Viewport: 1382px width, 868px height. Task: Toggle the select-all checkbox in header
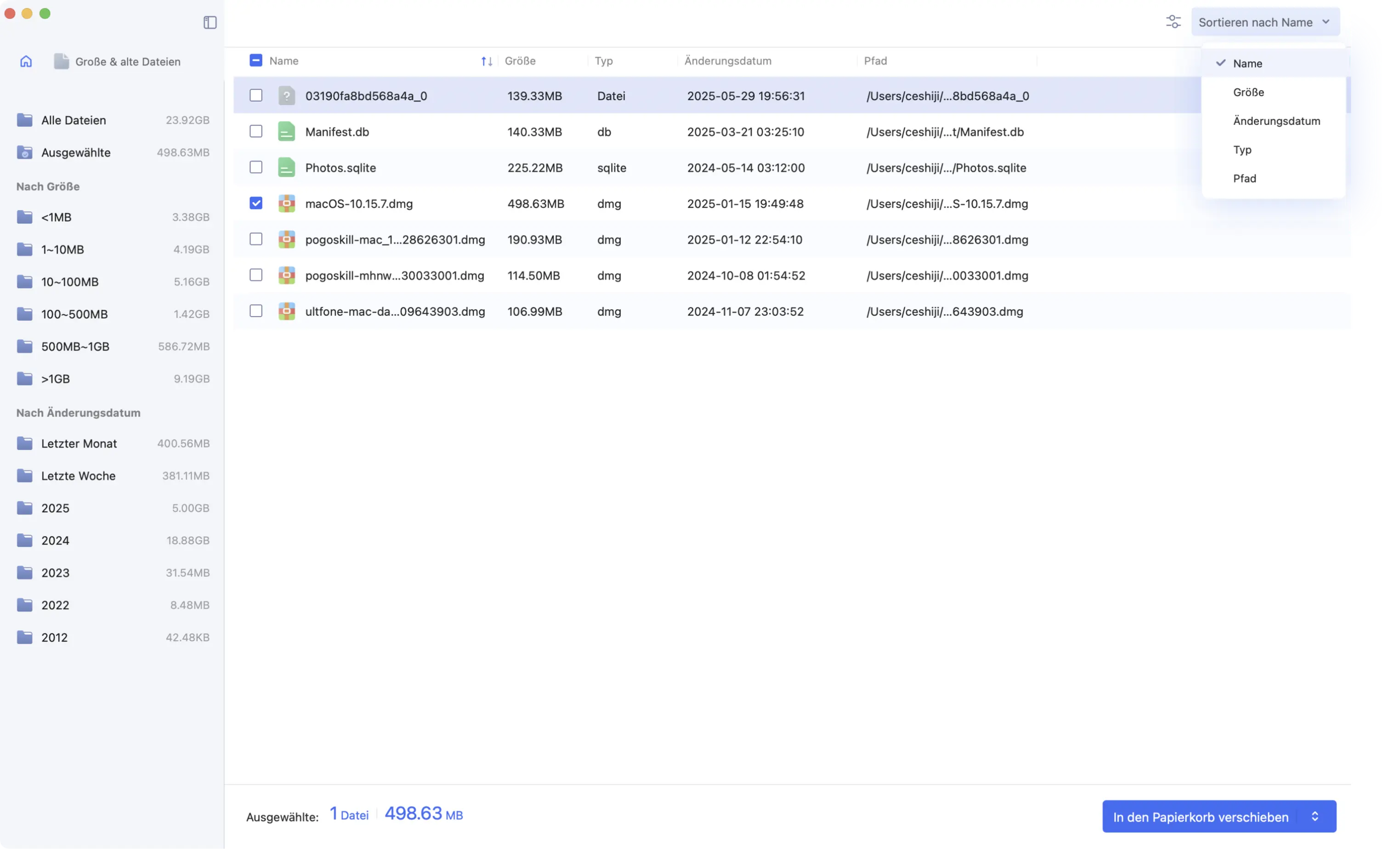point(256,60)
